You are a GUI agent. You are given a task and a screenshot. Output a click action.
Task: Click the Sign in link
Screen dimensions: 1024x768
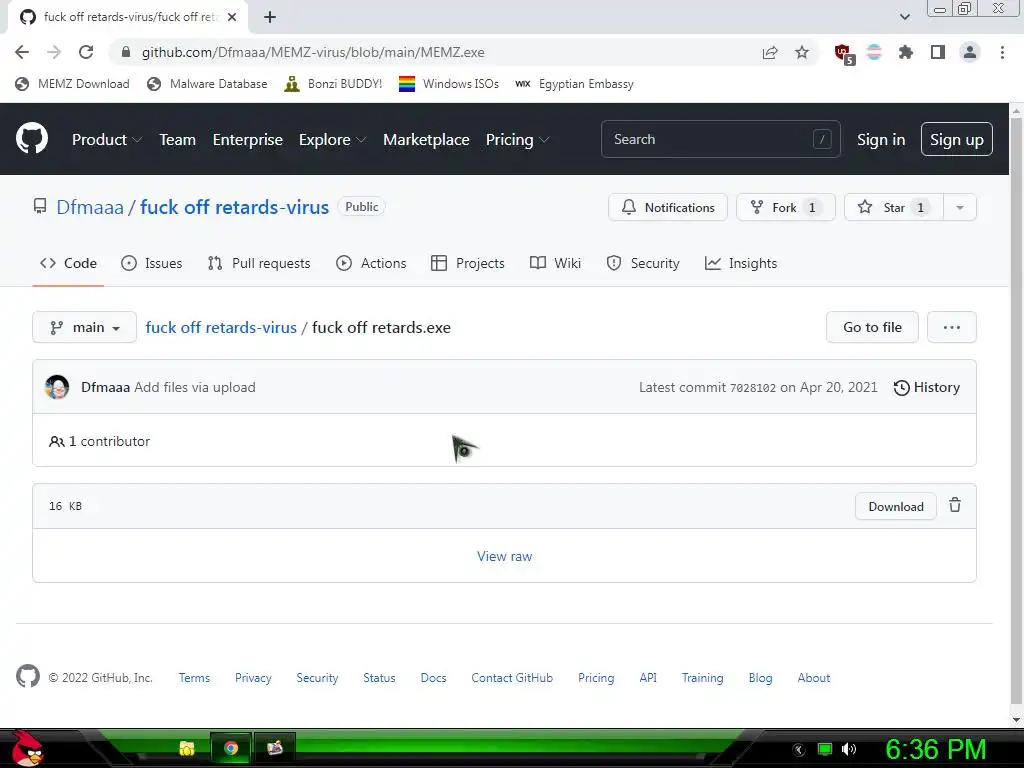click(x=881, y=139)
